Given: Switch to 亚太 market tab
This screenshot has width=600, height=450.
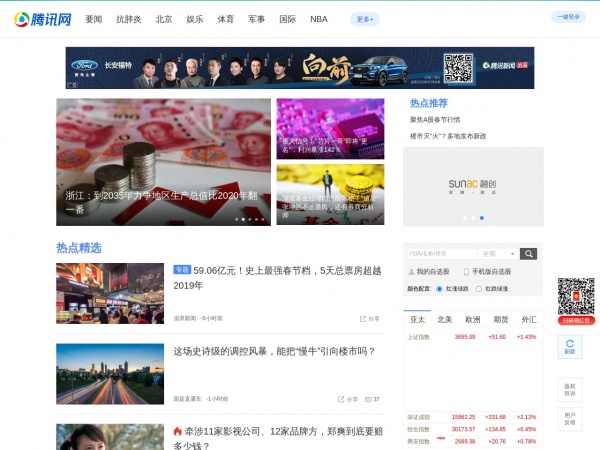Looking at the screenshot, I should (417, 320).
